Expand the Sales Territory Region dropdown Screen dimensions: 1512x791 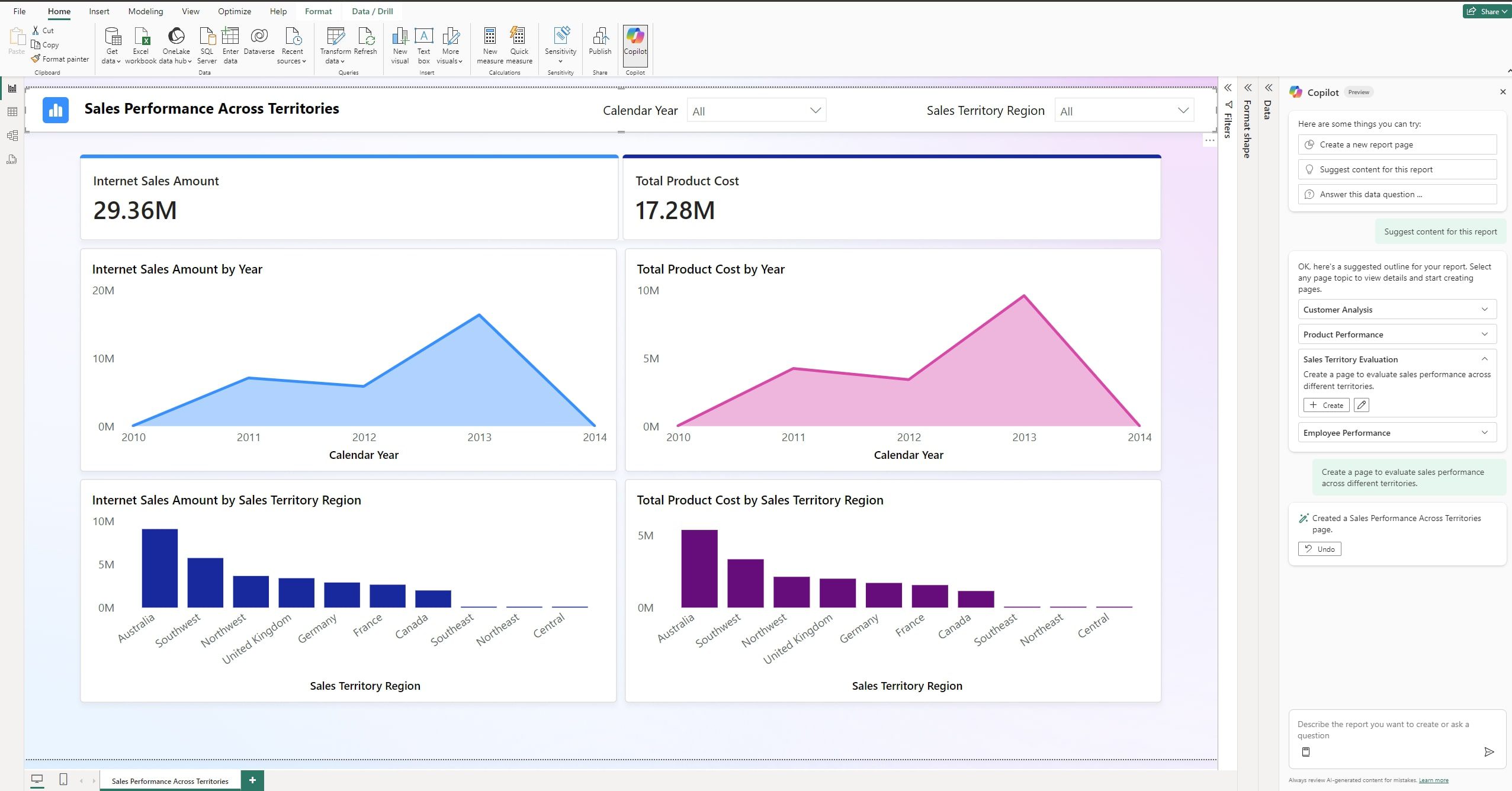click(x=1185, y=111)
